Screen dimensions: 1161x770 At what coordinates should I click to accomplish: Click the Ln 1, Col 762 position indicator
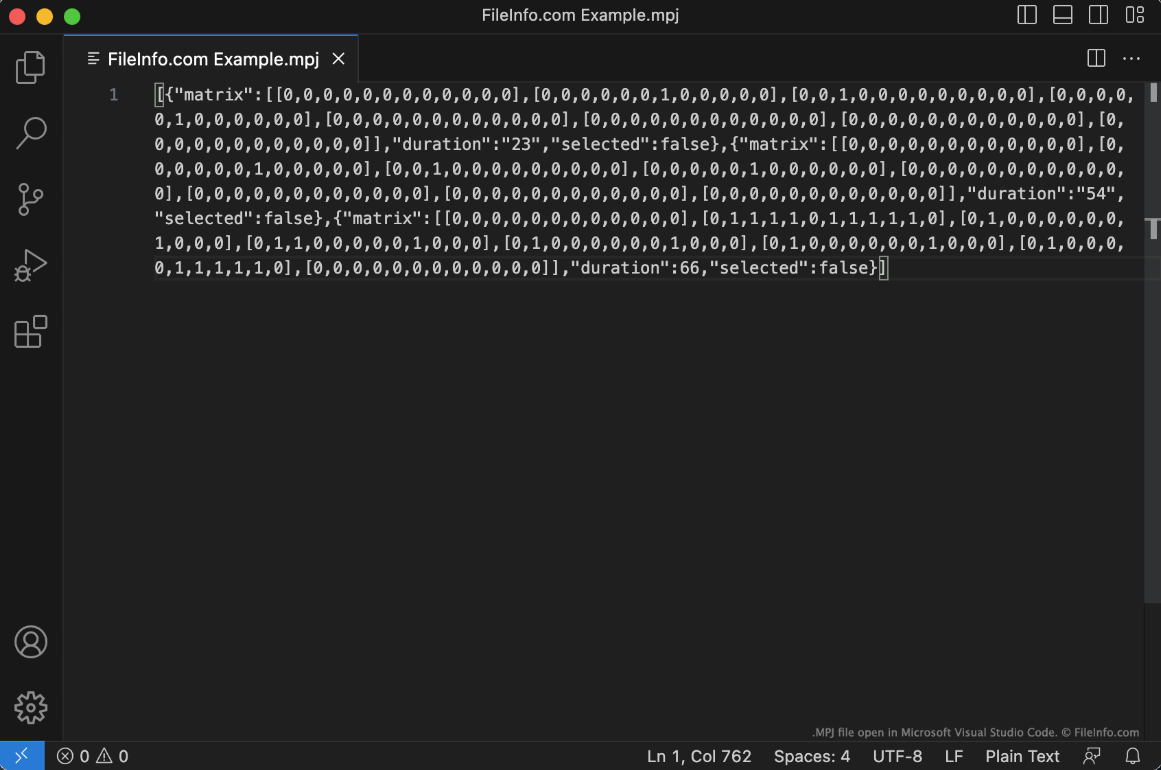click(699, 756)
